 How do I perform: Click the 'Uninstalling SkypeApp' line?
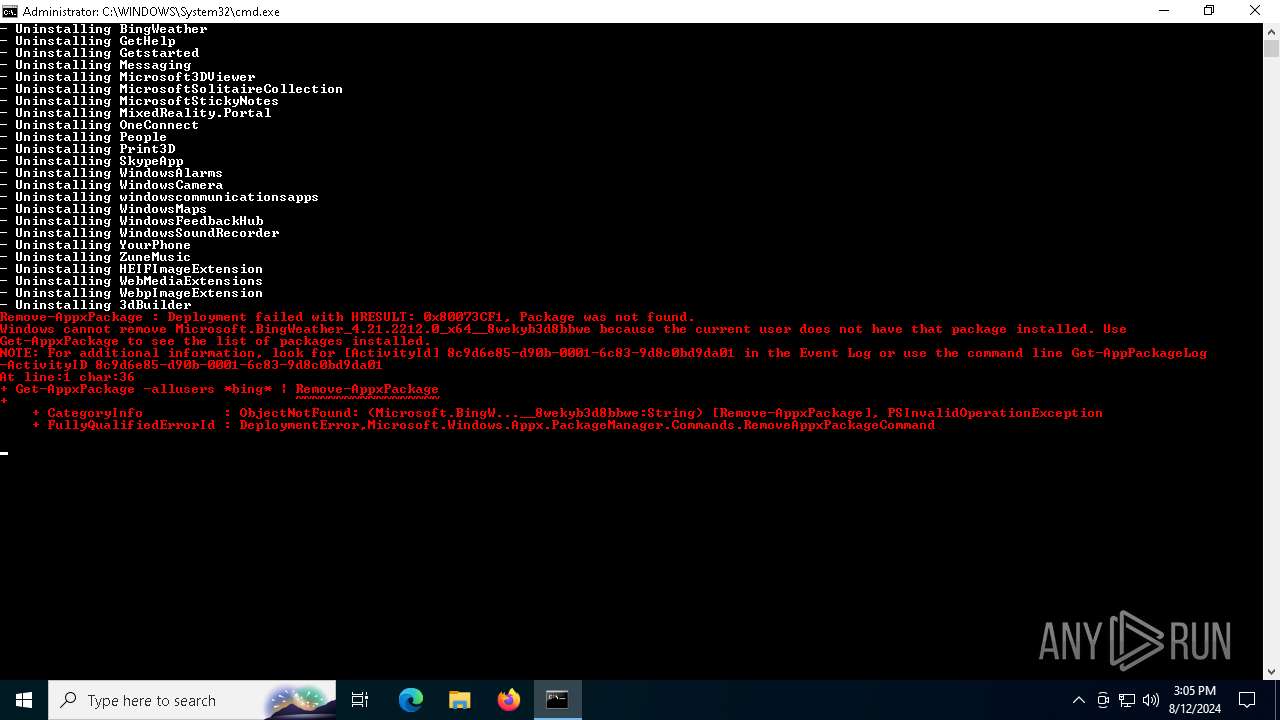point(92,161)
